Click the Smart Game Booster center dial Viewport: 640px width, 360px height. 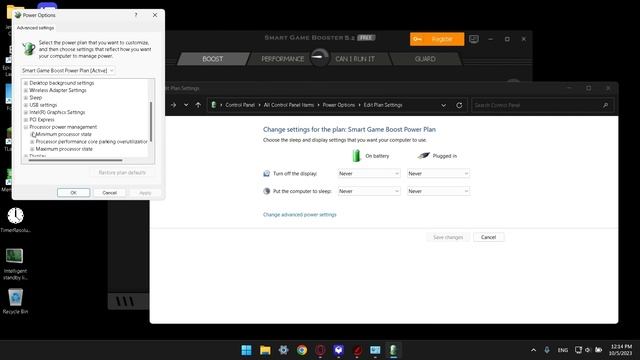click(319, 58)
